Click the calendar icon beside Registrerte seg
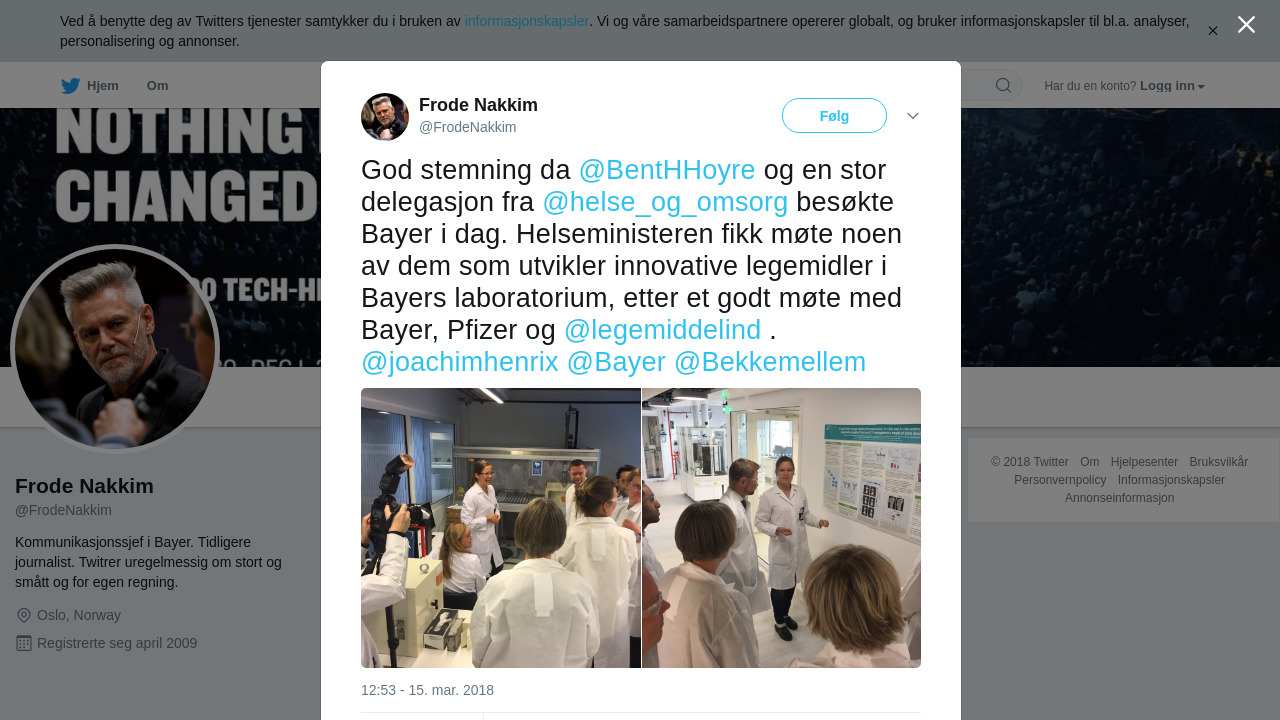This screenshot has width=1280, height=720. click(x=24, y=643)
